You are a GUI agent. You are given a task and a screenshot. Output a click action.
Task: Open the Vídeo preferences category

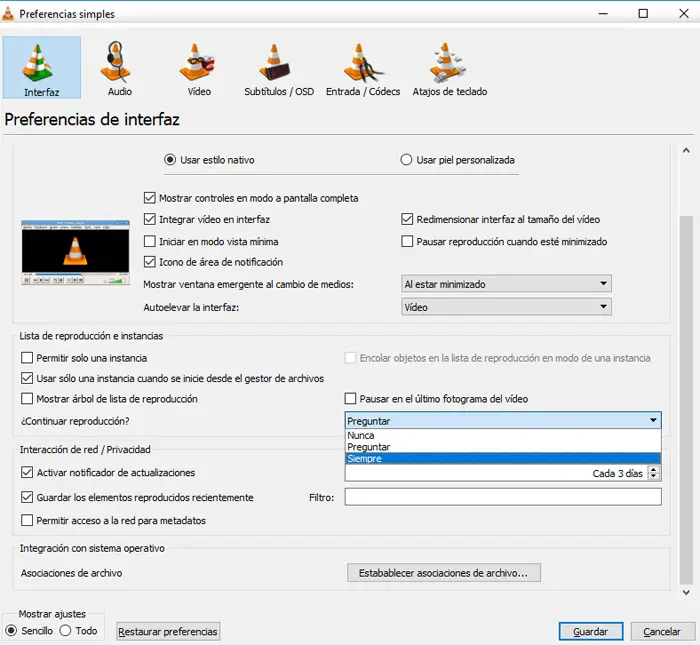point(199,67)
